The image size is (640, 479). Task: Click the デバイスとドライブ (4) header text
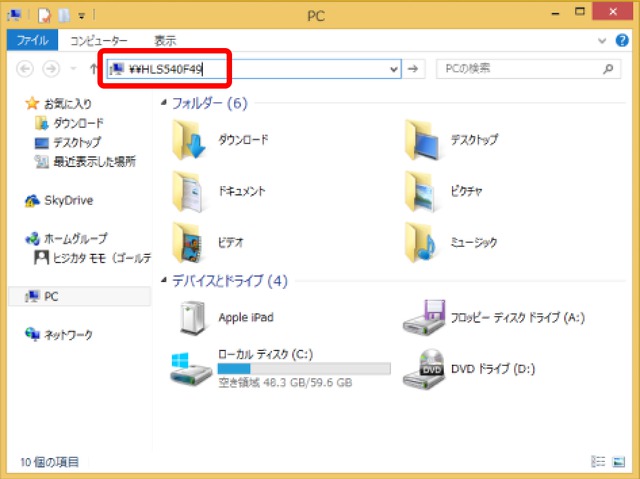pyautogui.click(x=230, y=281)
